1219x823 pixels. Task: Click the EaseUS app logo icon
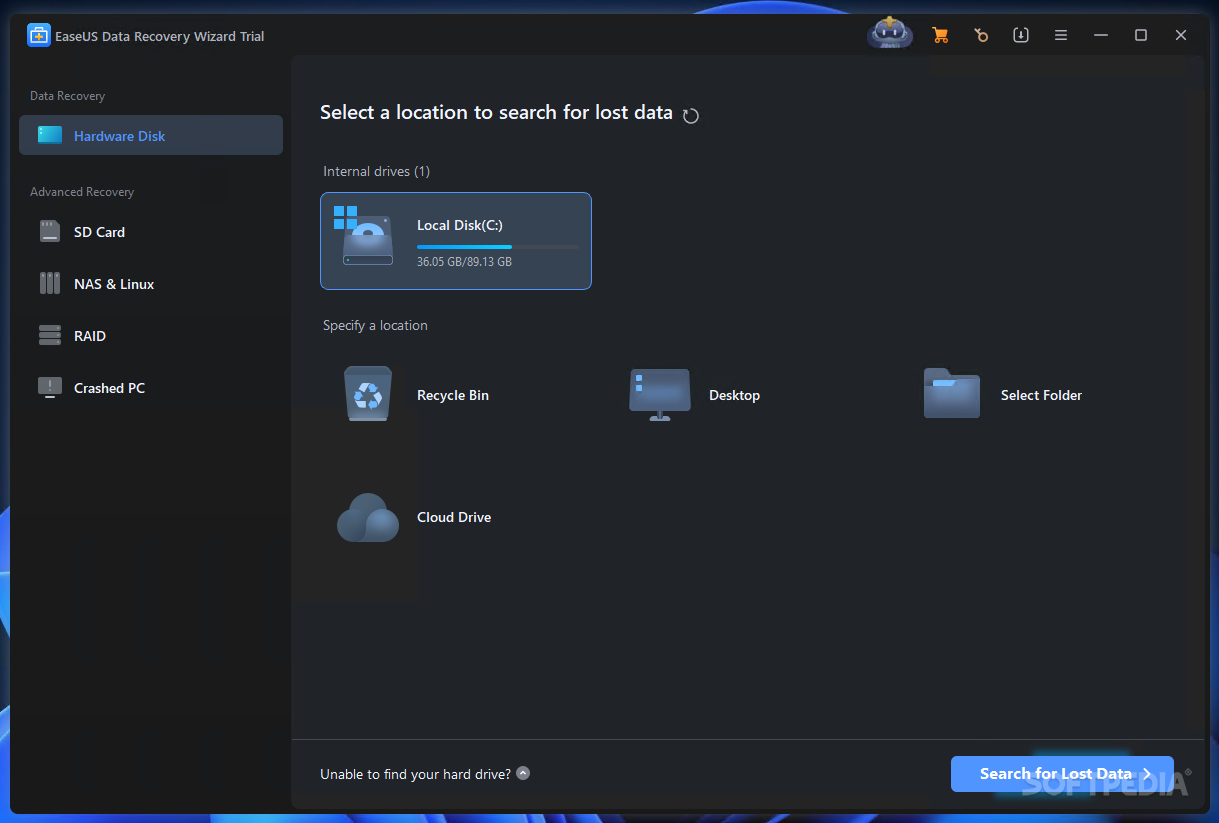(39, 36)
